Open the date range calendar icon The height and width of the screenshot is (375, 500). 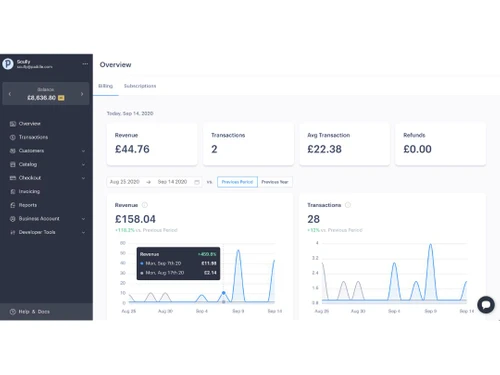tap(197, 182)
